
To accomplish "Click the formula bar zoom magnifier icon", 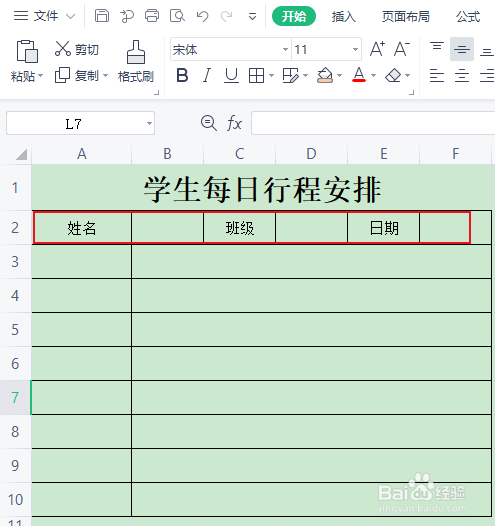I will [209, 123].
